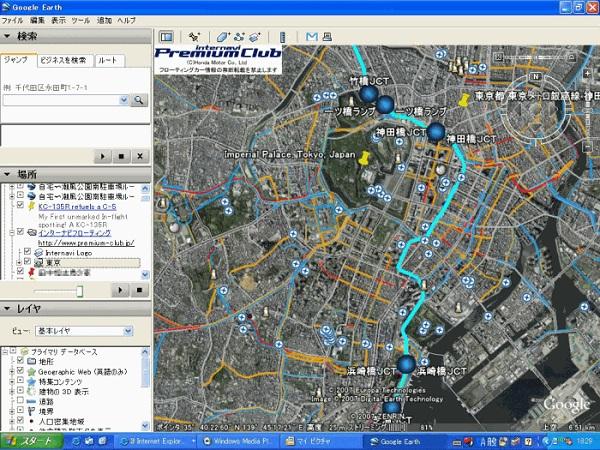This screenshot has height=450, width=600.
Task: Click the Print toolbar icon
Action: coord(328,37)
